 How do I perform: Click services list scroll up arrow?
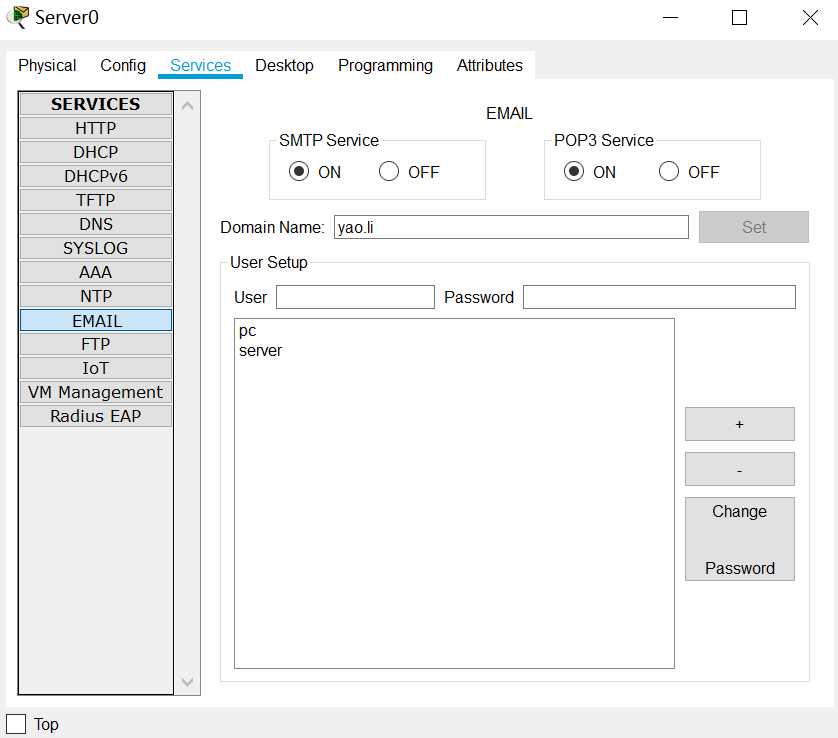tap(187, 106)
